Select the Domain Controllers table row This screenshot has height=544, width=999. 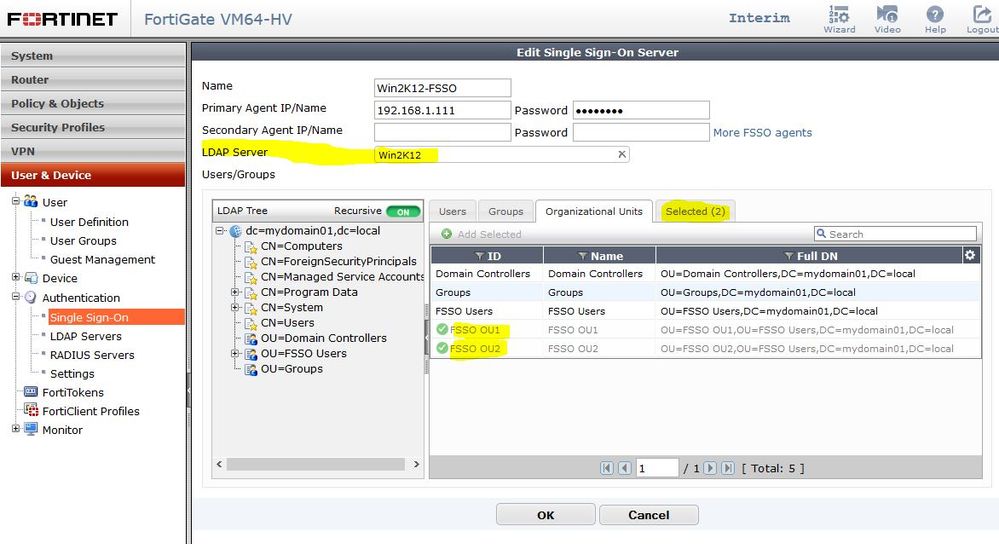(705, 273)
